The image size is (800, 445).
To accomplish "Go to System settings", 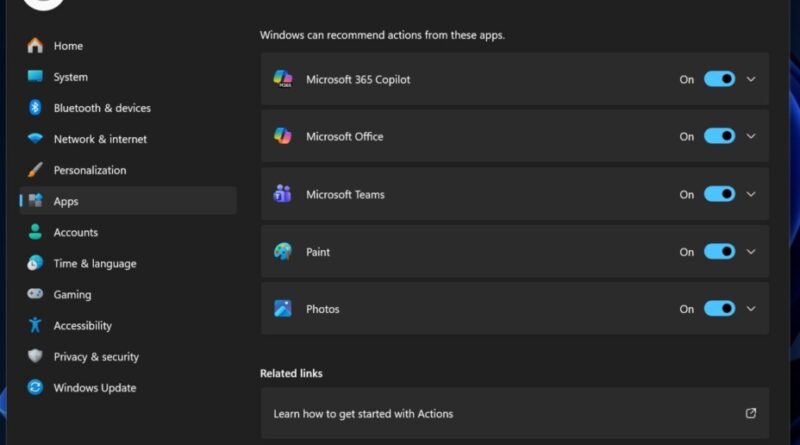I will coord(128,77).
